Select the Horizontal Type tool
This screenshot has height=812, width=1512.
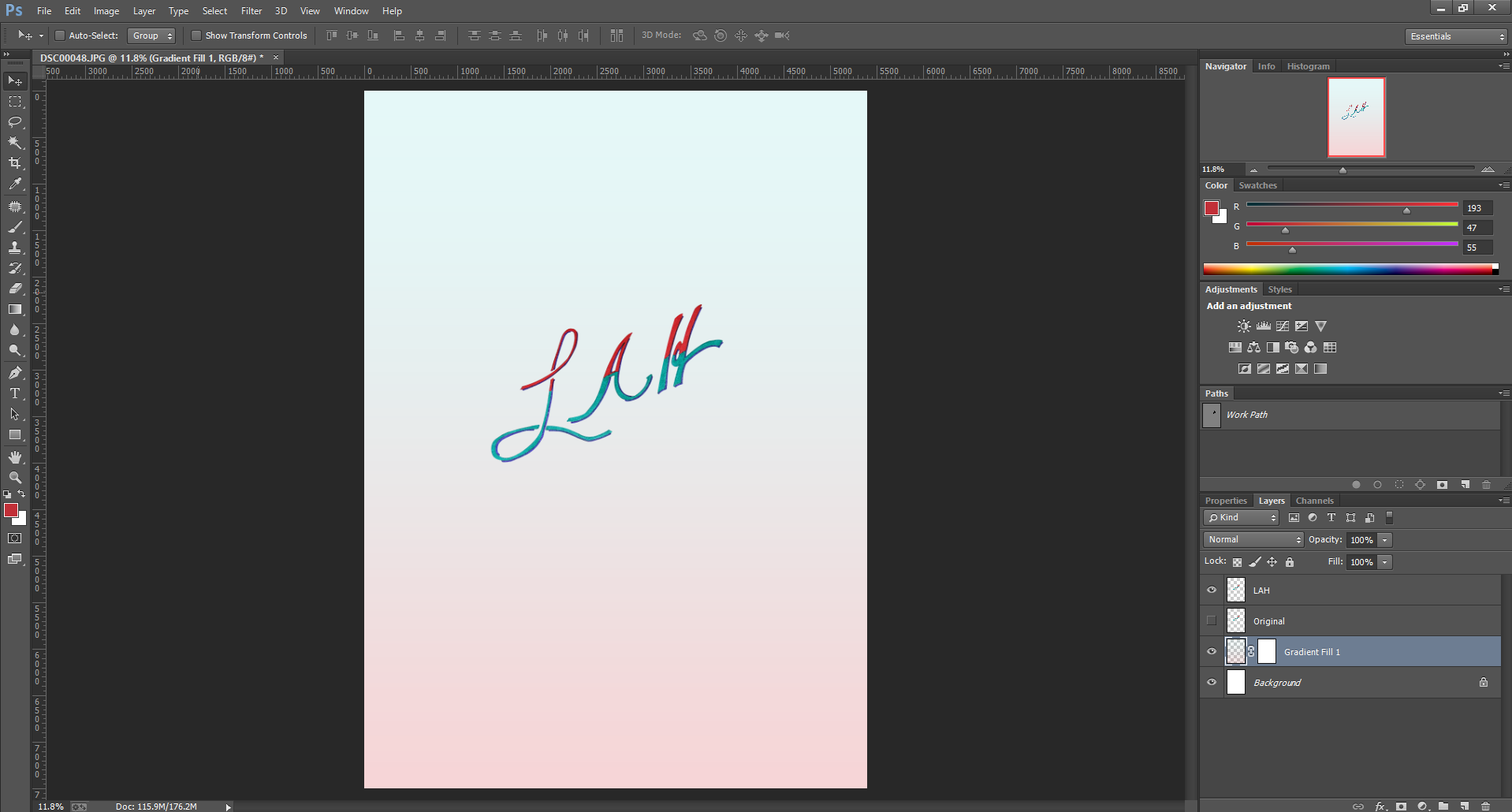[x=15, y=393]
